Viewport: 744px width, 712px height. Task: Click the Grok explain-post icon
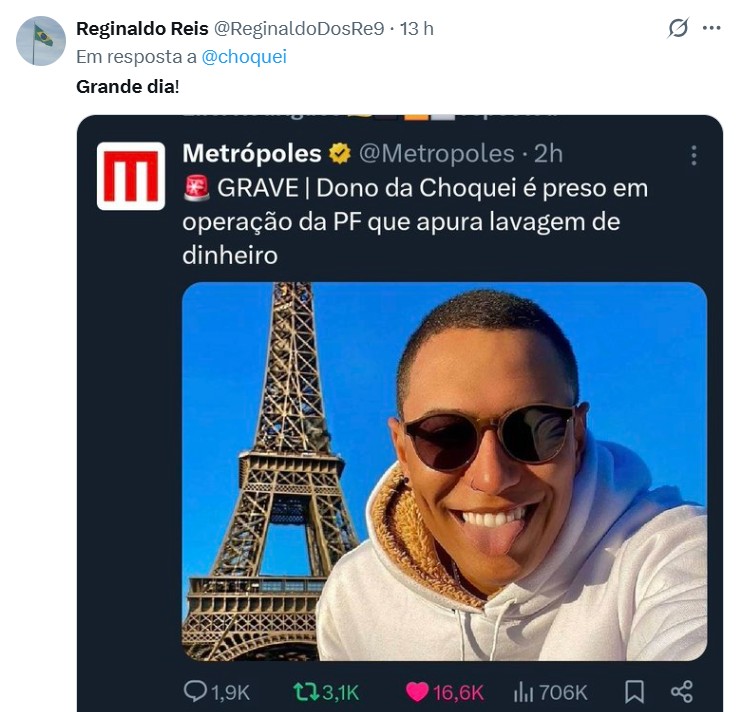coord(678,28)
